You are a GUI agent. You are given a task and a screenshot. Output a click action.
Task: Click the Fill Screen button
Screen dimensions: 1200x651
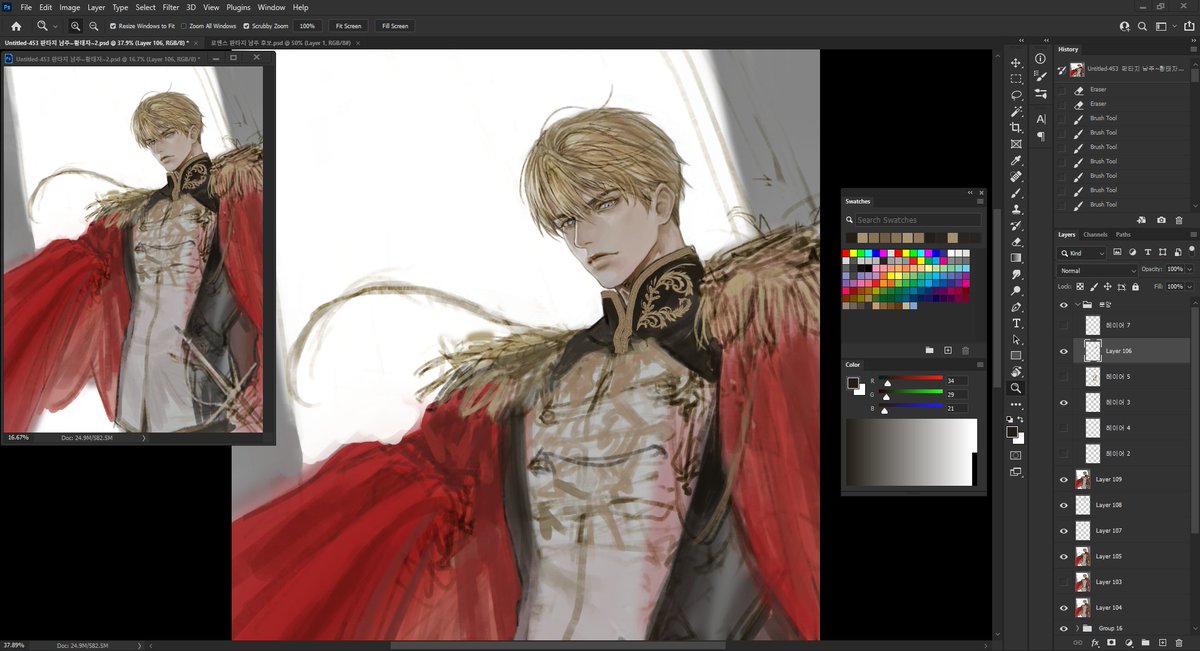pyautogui.click(x=393, y=26)
